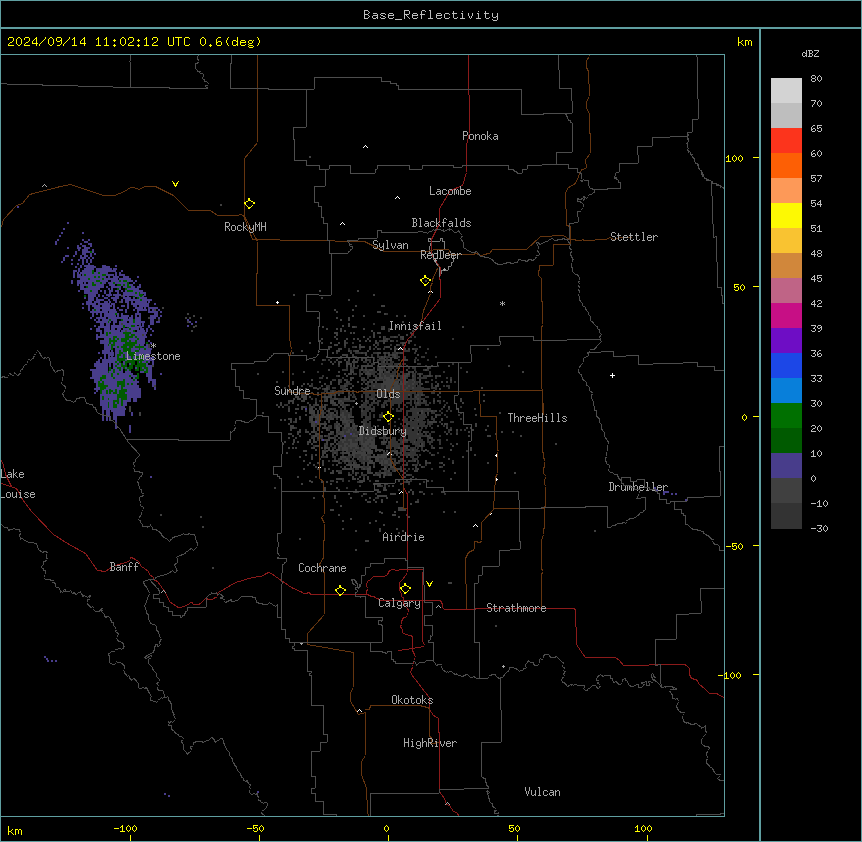Click the Limestone label on the map
The width and height of the screenshot is (862, 842).
coord(153,356)
